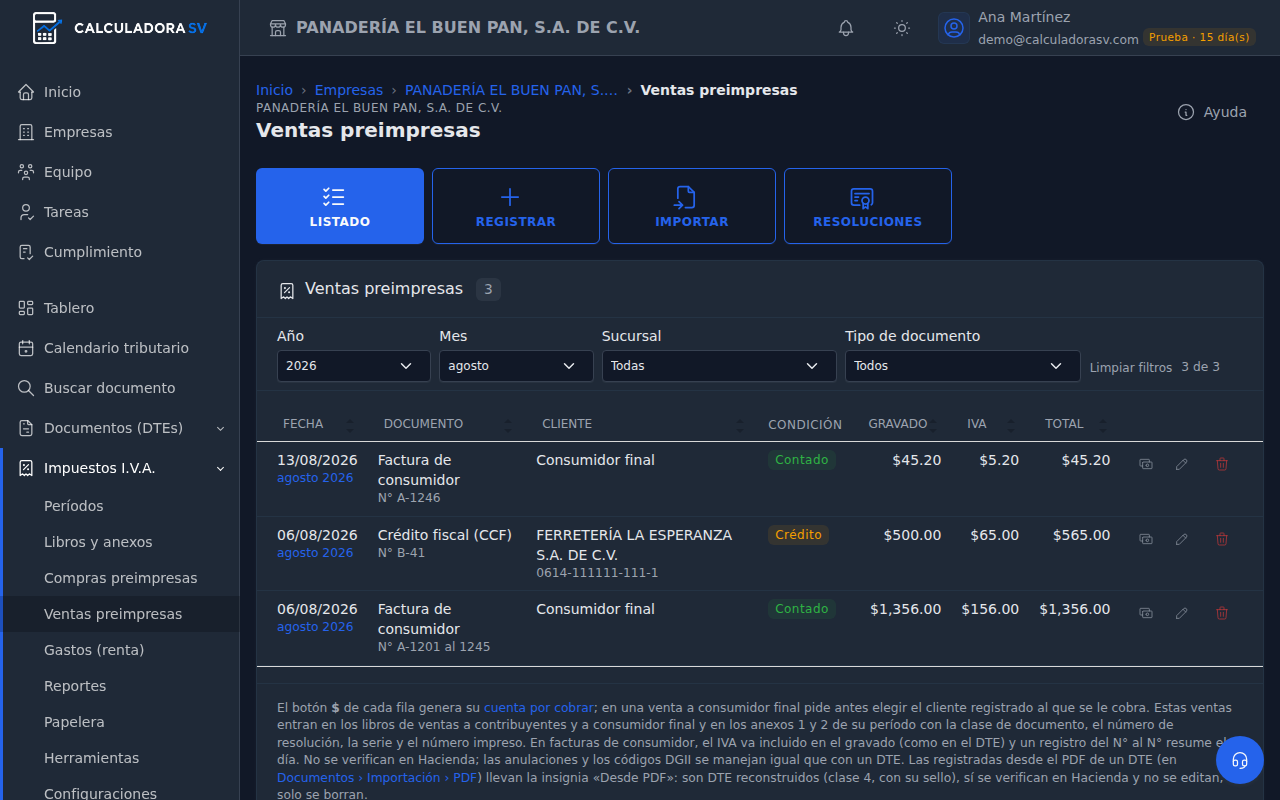Open the Tipo de documento dropdown
The height and width of the screenshot is (800, 1280).
pos(963,366)
